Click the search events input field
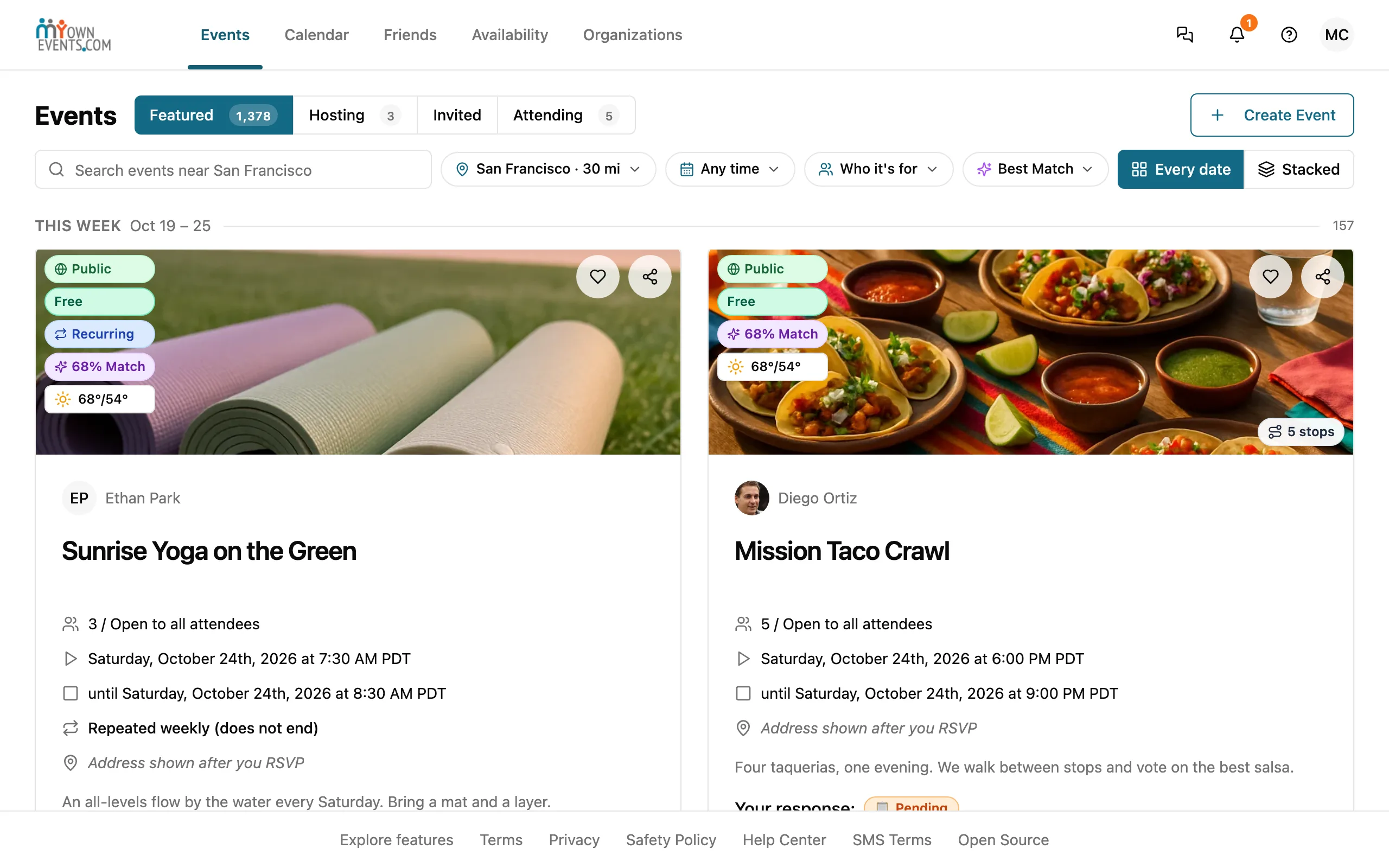The width and height of the screenshot is (1389, 868). (x=233, y=169)
